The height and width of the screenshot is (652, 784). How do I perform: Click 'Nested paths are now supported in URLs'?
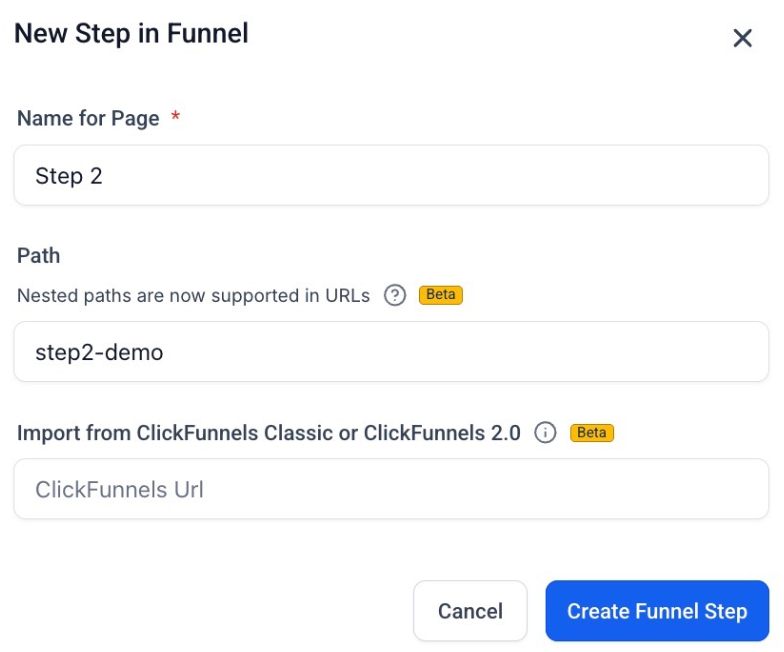pyautogui.click(x=194, y=296)
